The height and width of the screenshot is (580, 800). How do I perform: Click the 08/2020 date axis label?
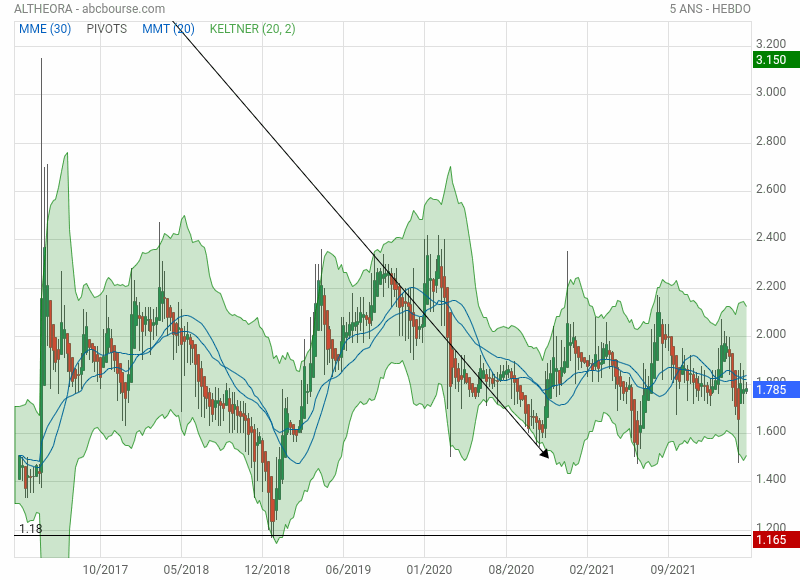pos(511,569)
